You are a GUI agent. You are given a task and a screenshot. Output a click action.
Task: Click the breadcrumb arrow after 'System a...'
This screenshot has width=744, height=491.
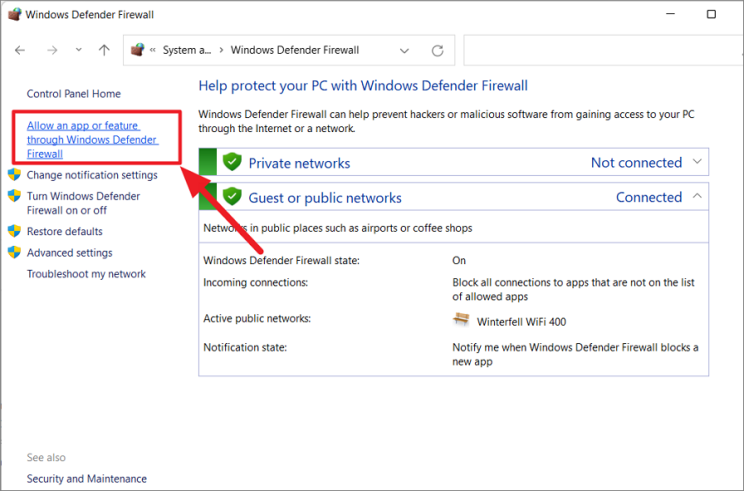click(x=221, y=50)
